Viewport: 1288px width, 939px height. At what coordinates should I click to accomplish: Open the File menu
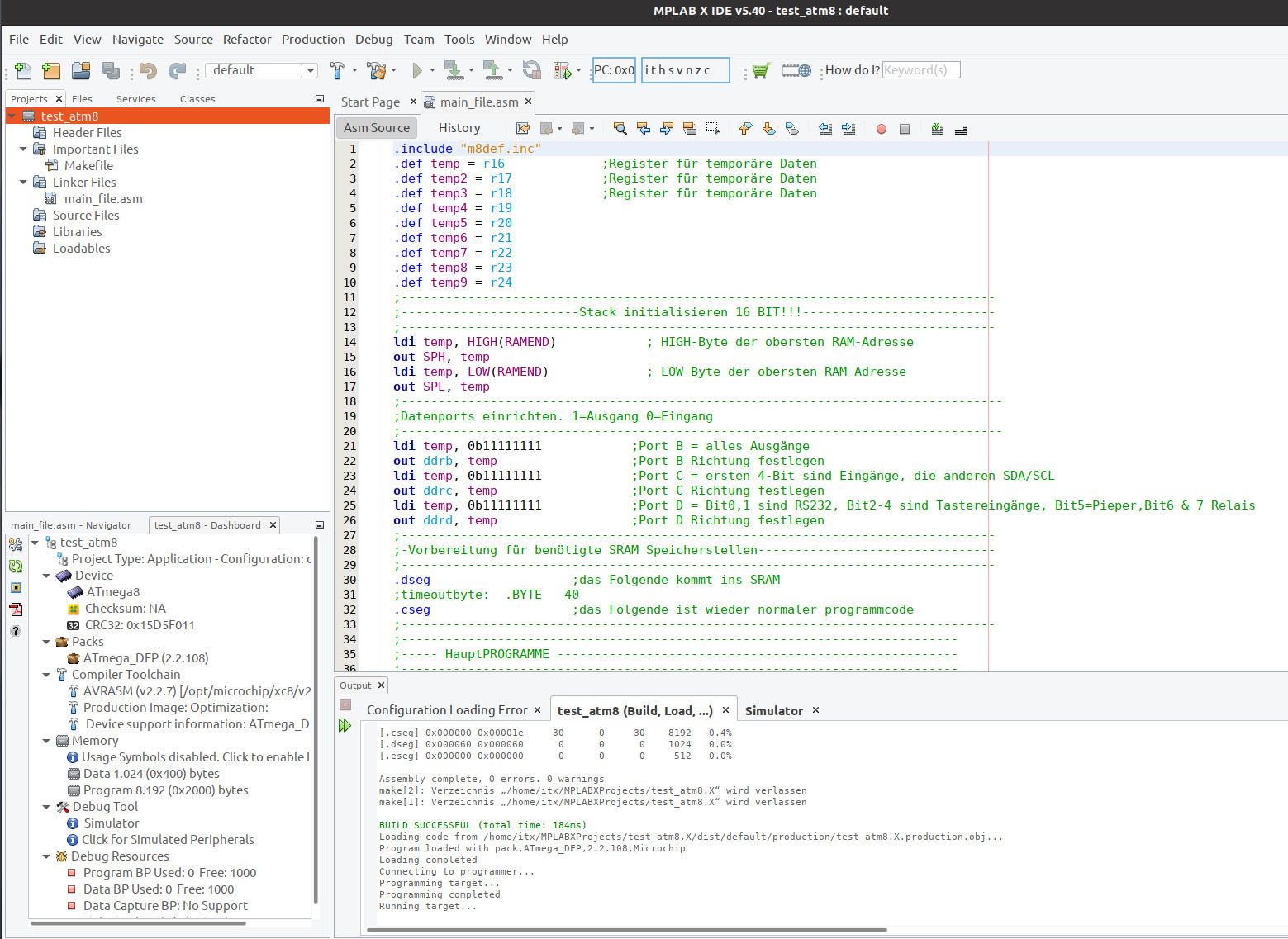[19, 40]
